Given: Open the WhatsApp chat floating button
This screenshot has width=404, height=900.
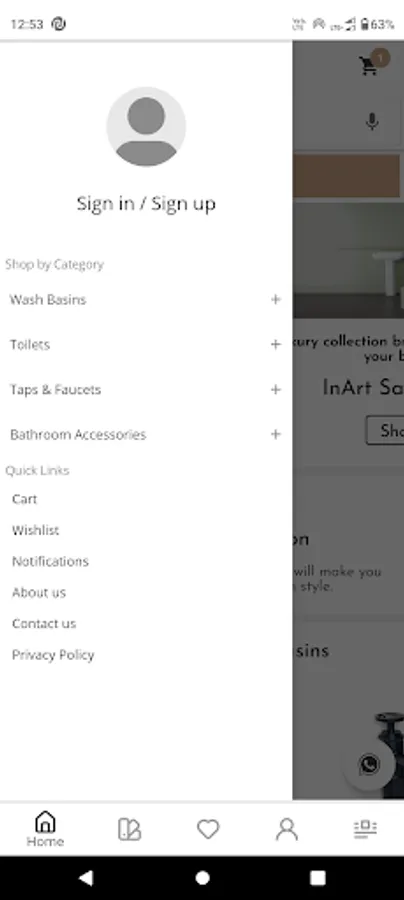Looking at the screenshot, I should click(x=369, y=764).
